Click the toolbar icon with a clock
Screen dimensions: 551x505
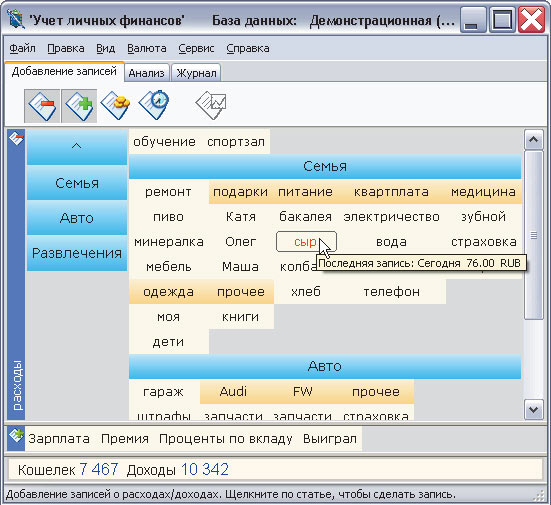click(x=154, y=104)
